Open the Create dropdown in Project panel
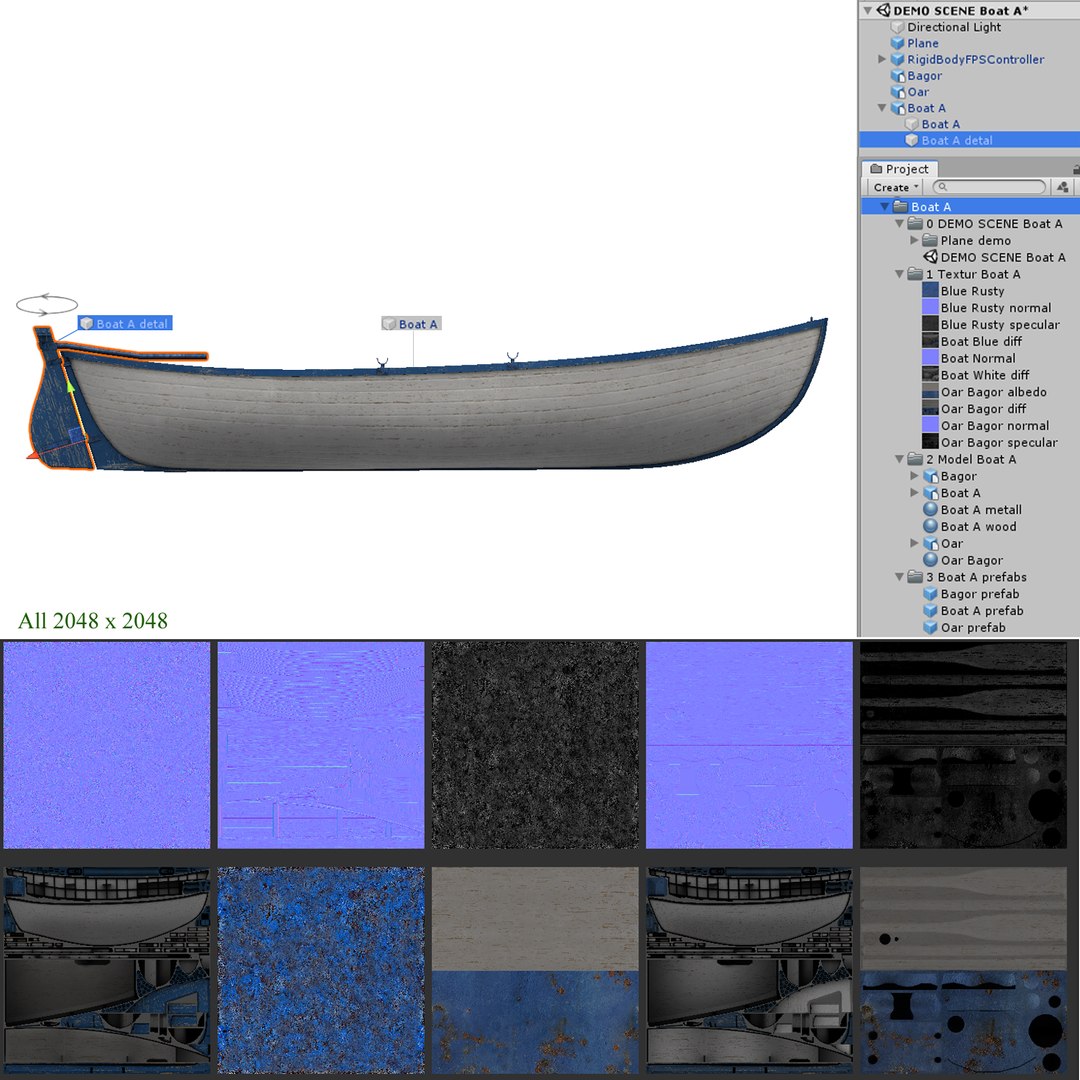 coord(895,187)
